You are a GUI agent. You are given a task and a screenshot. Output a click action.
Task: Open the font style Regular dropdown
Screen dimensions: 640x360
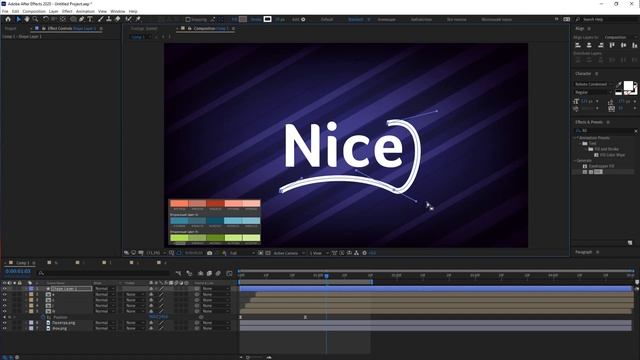(x=594, y=92)
